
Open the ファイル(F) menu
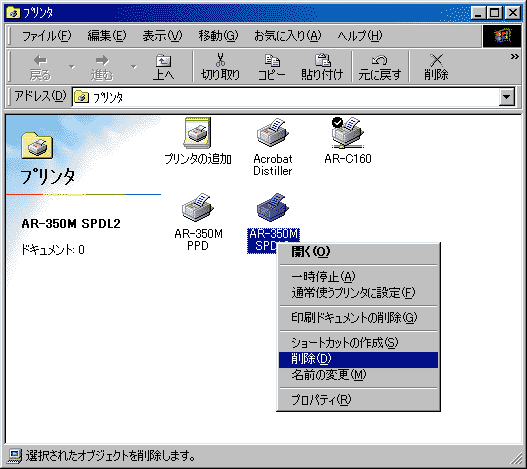46,36
